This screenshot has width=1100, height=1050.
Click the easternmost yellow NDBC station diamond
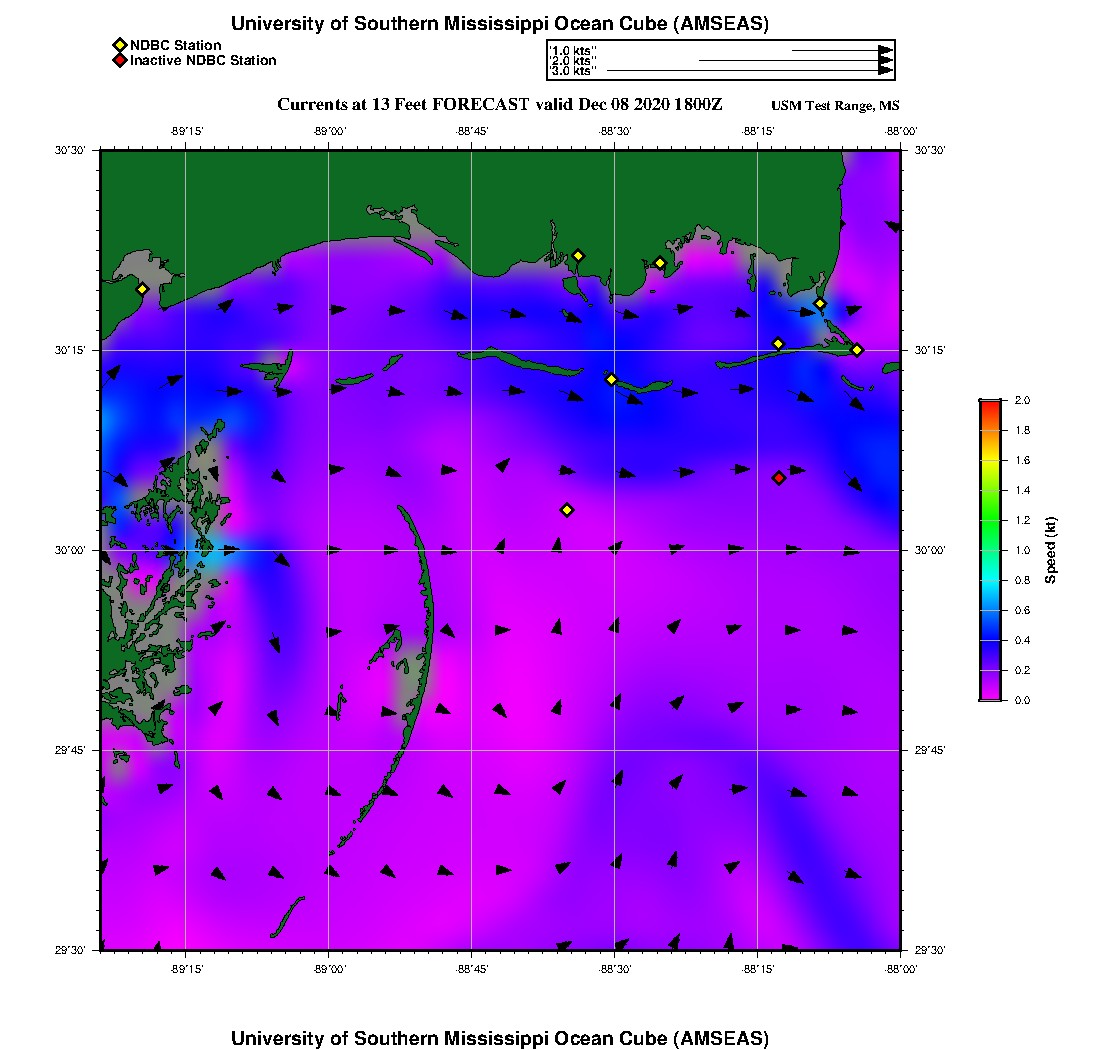[857, 350]
